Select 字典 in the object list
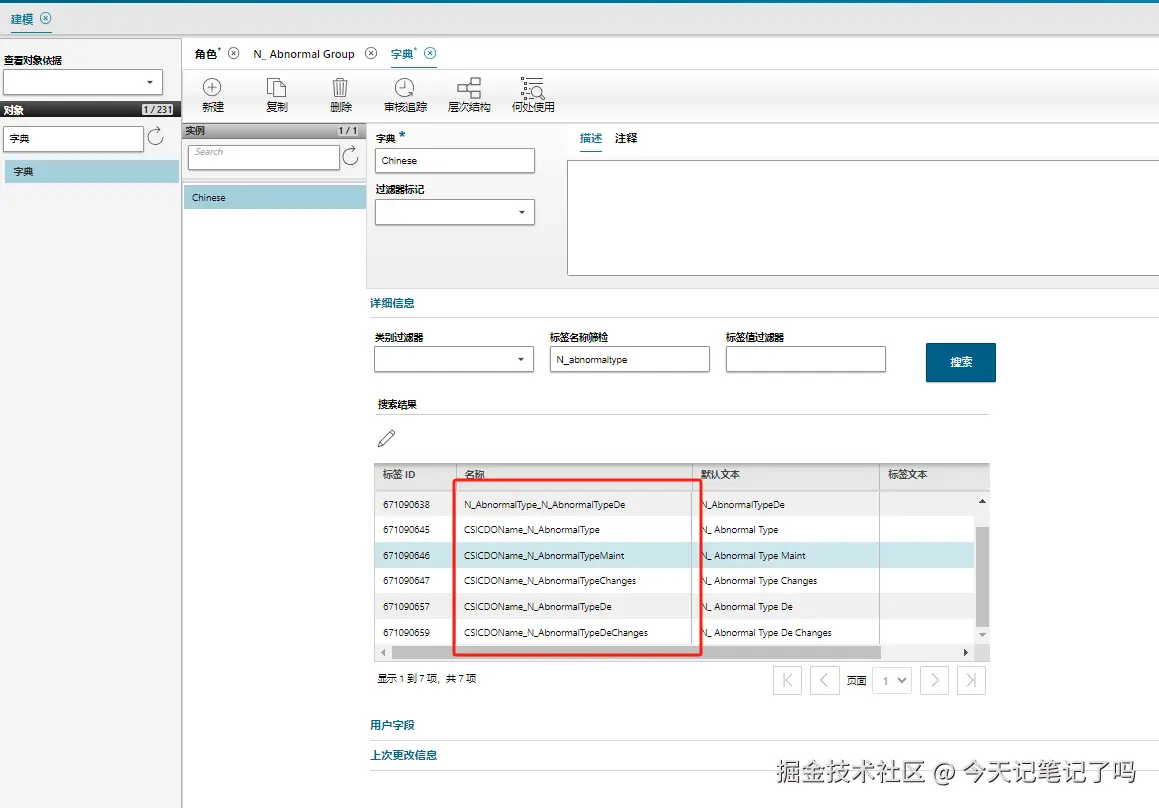This screenshot has height=808, width=1159. [92, 172]
